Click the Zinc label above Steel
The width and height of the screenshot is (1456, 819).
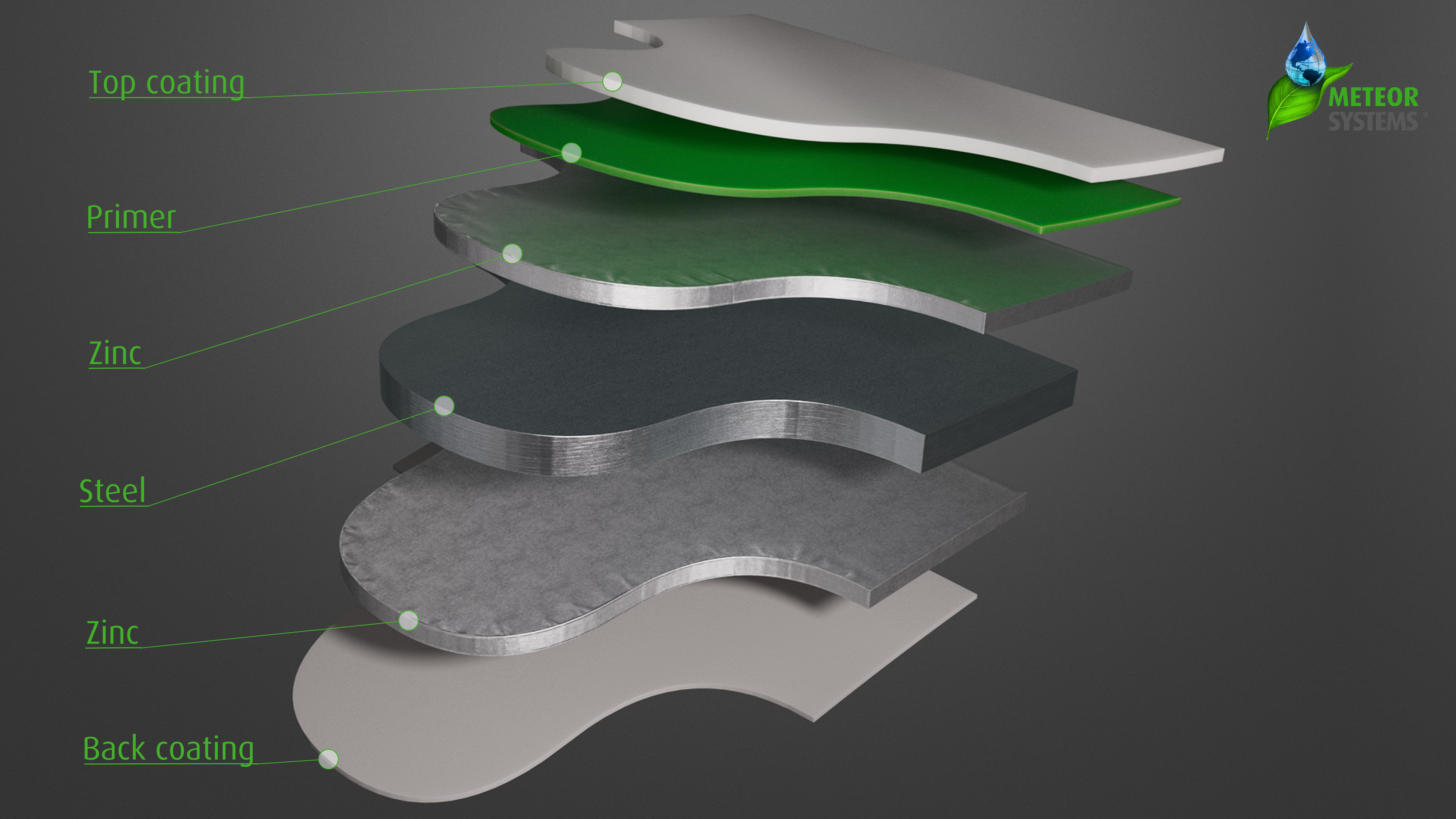pyautogui.click(x=115, y=353)
